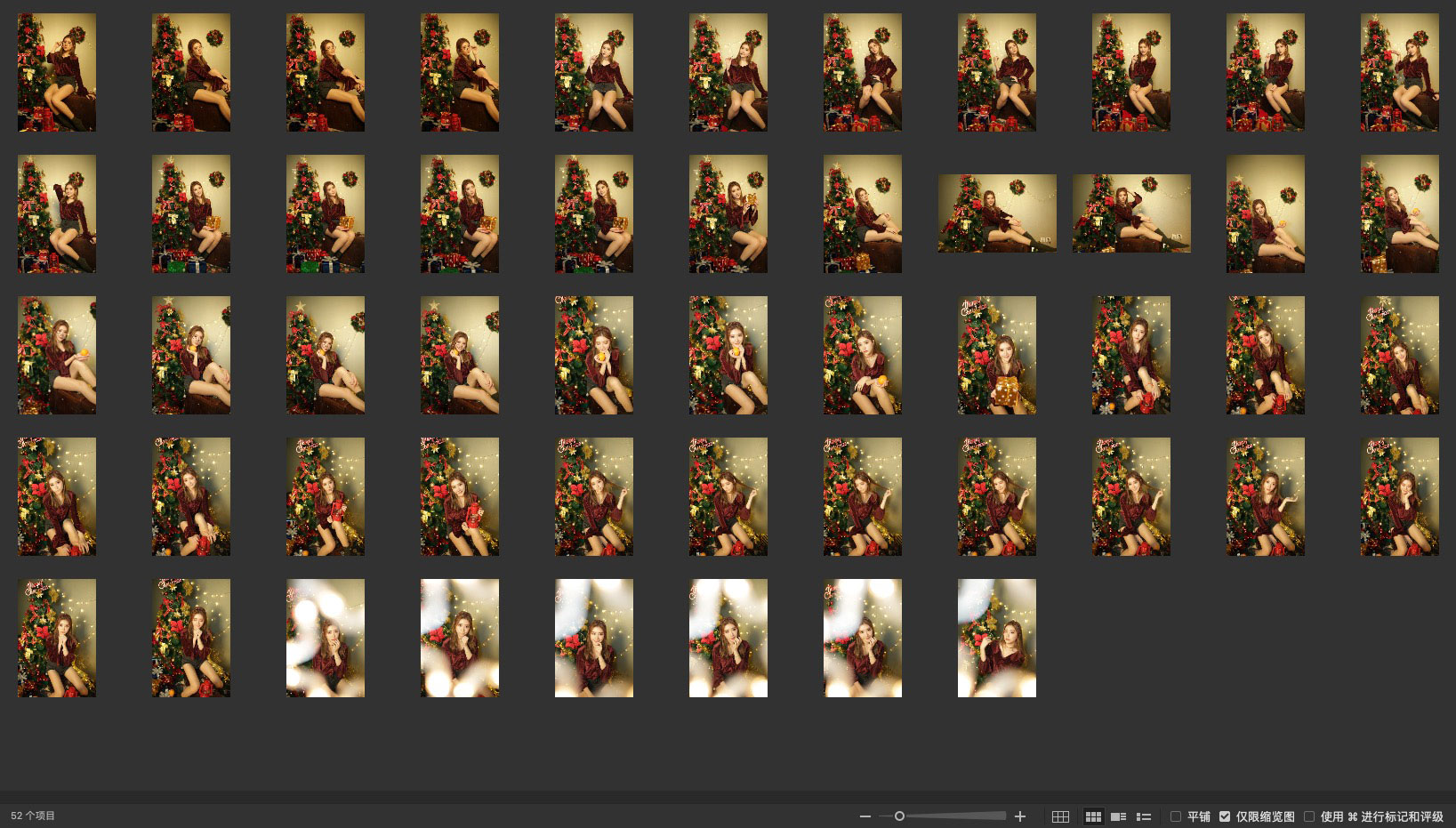The image size is (1456, 828).
Task: Switch to the thumbnails view icon
Action: click(1093, 816)
